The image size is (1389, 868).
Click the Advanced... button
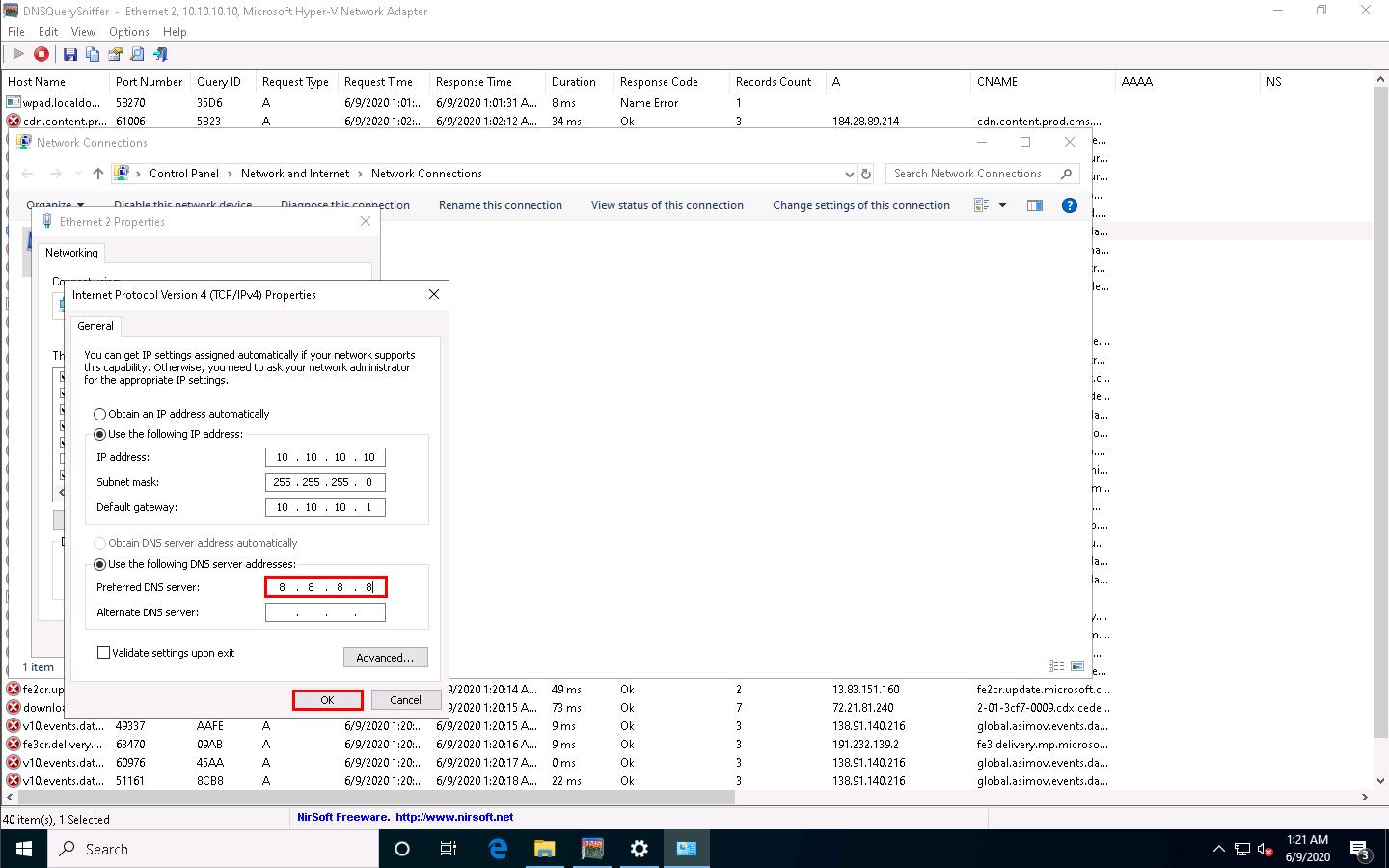coord(385,658)
